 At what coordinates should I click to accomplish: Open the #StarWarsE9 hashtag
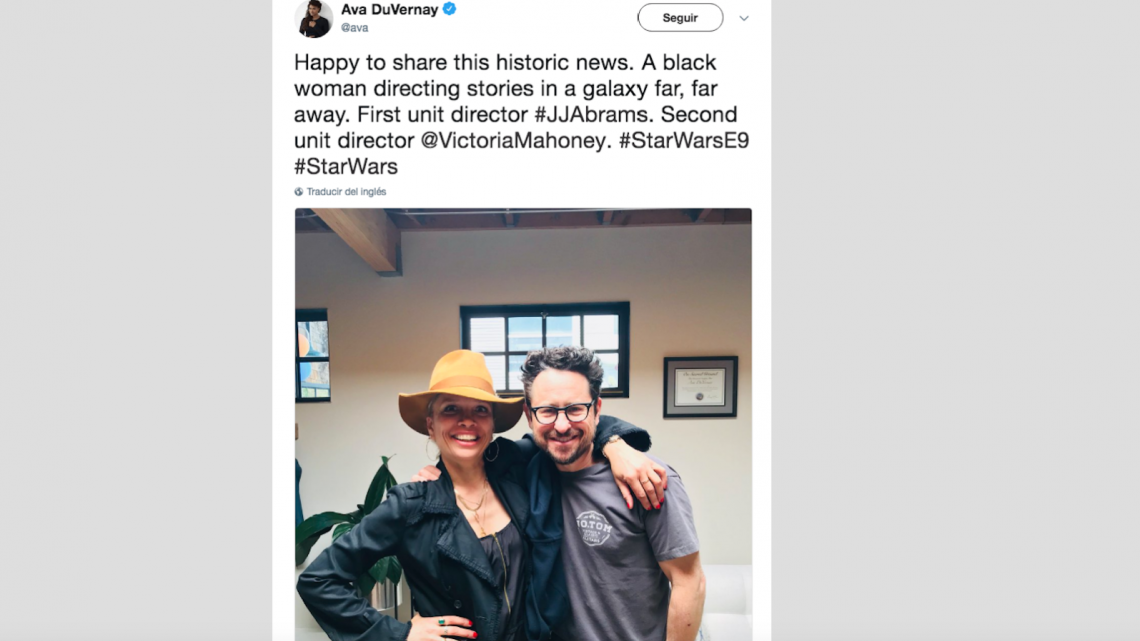tap(683, 140)
